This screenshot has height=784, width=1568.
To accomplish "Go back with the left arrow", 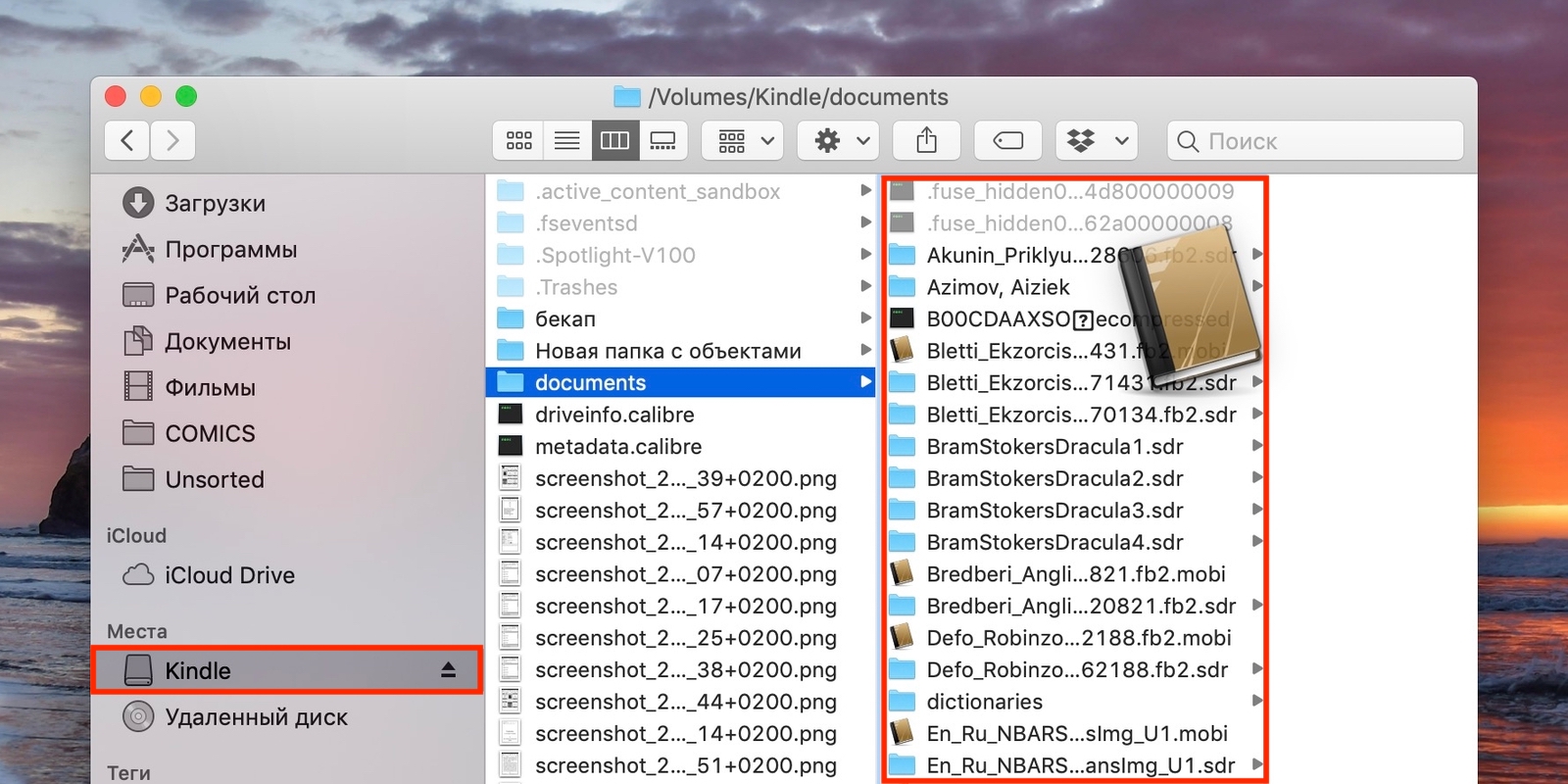I will click(127, 141).
